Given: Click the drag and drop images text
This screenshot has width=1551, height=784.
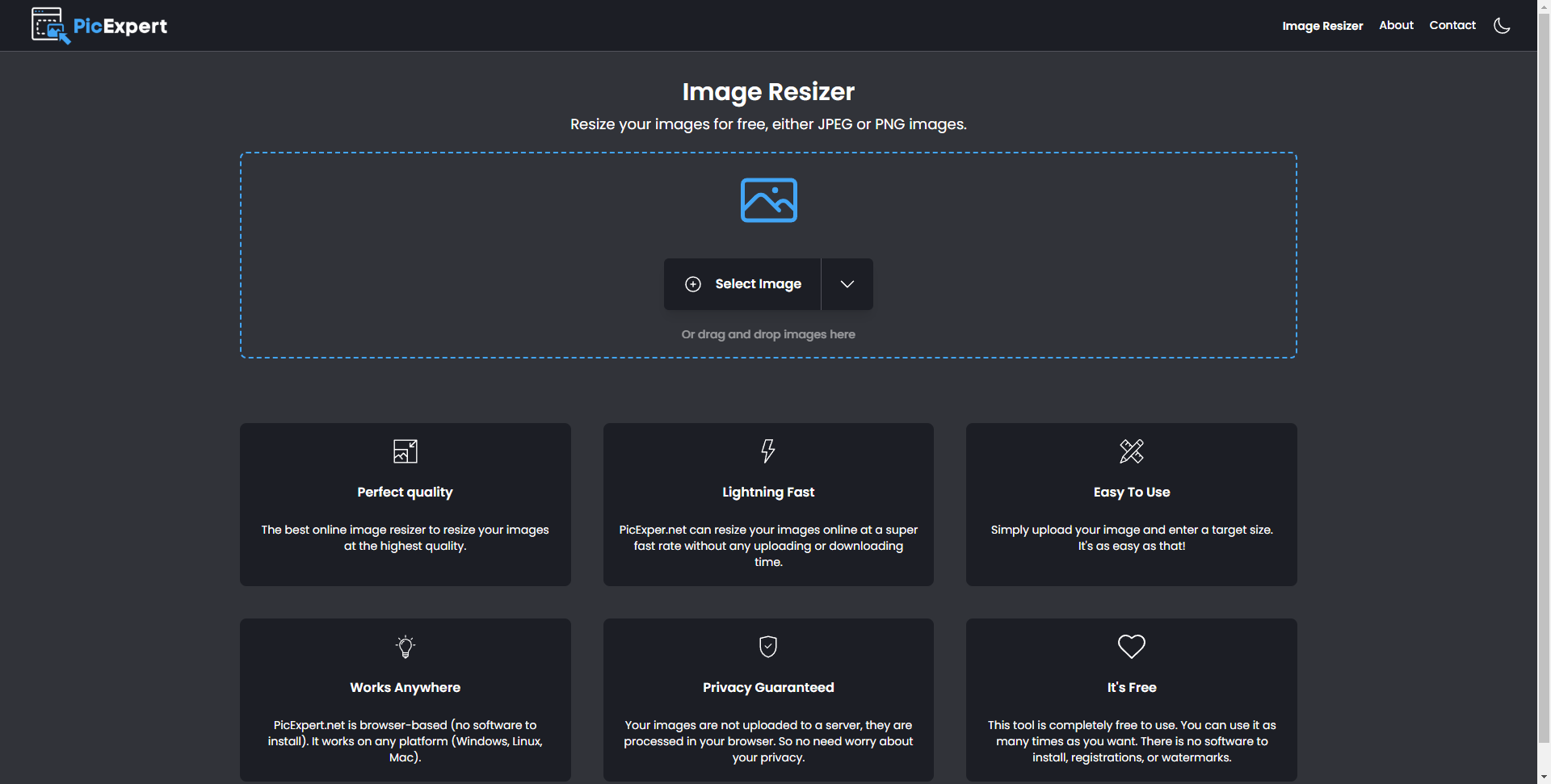Looking at the screenshot, I should tap(768, 334).
